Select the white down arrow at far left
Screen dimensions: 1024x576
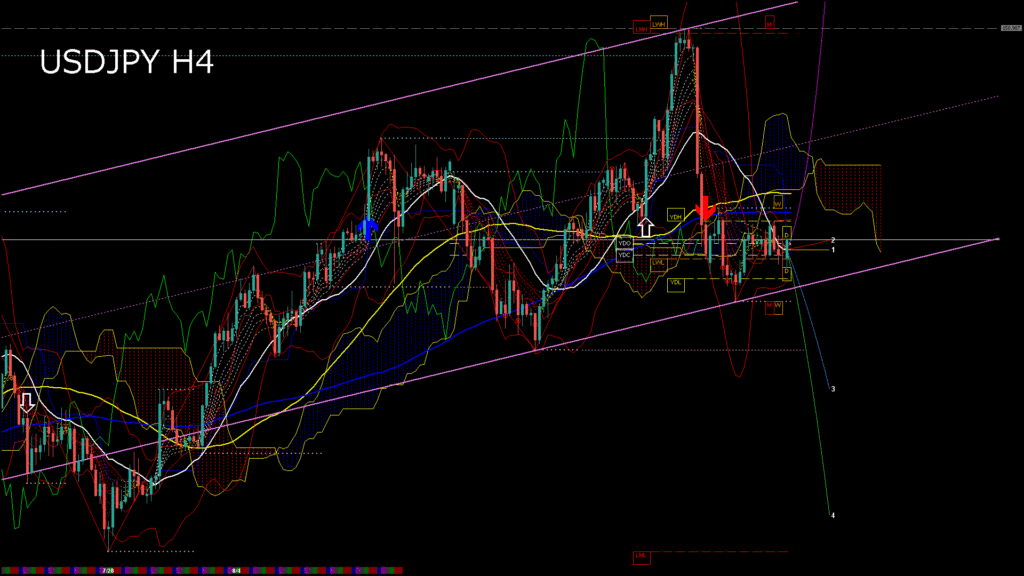tap(27, 402)
